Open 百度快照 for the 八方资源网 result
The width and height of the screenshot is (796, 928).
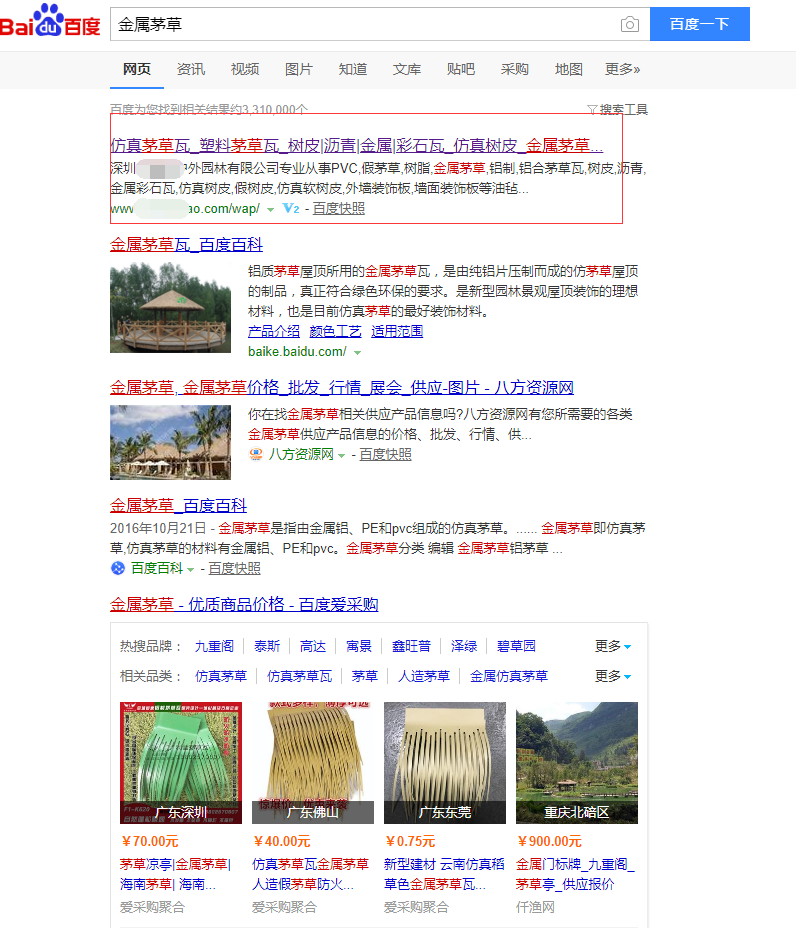(x=385, y=455)
